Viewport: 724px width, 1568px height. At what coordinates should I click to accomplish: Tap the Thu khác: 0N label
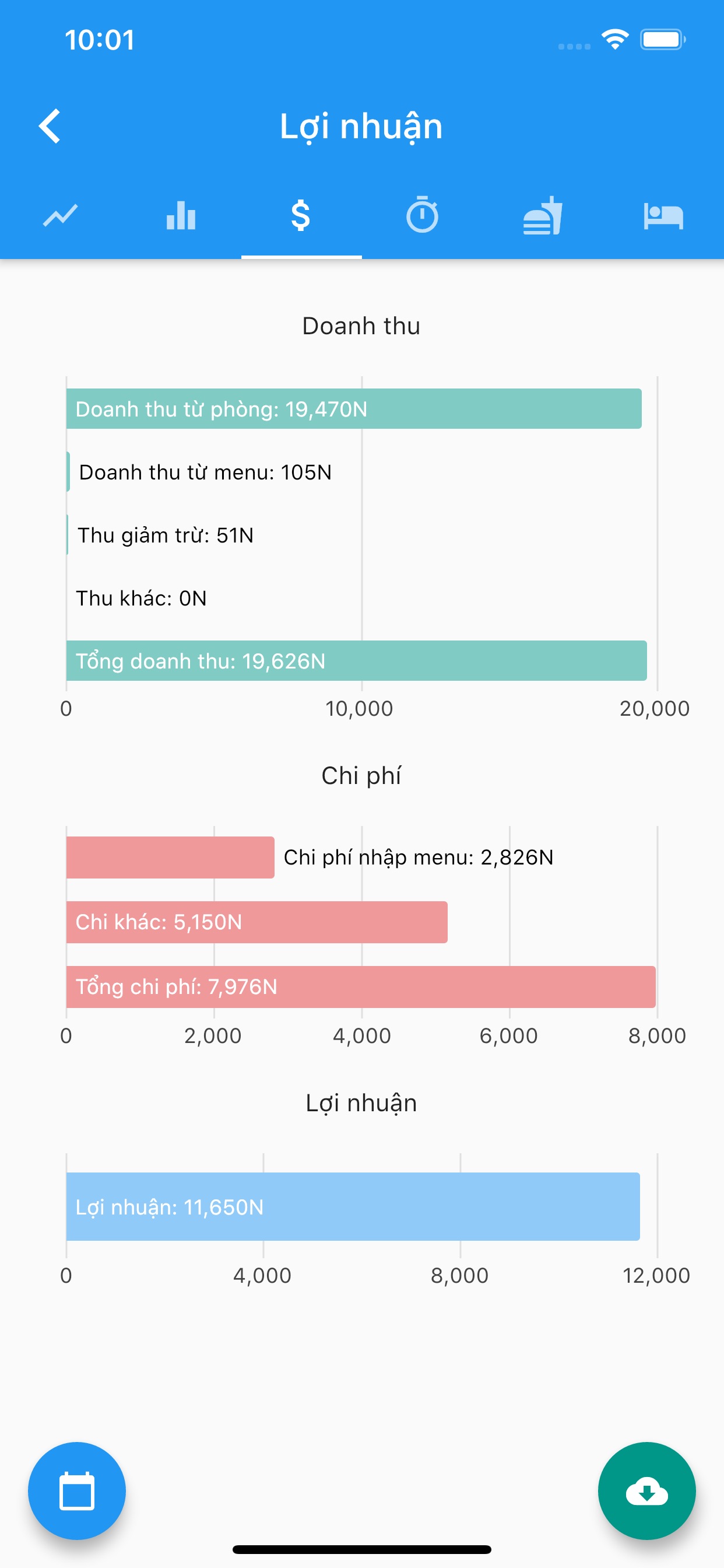pyautogui.click(x=141, y=598)
